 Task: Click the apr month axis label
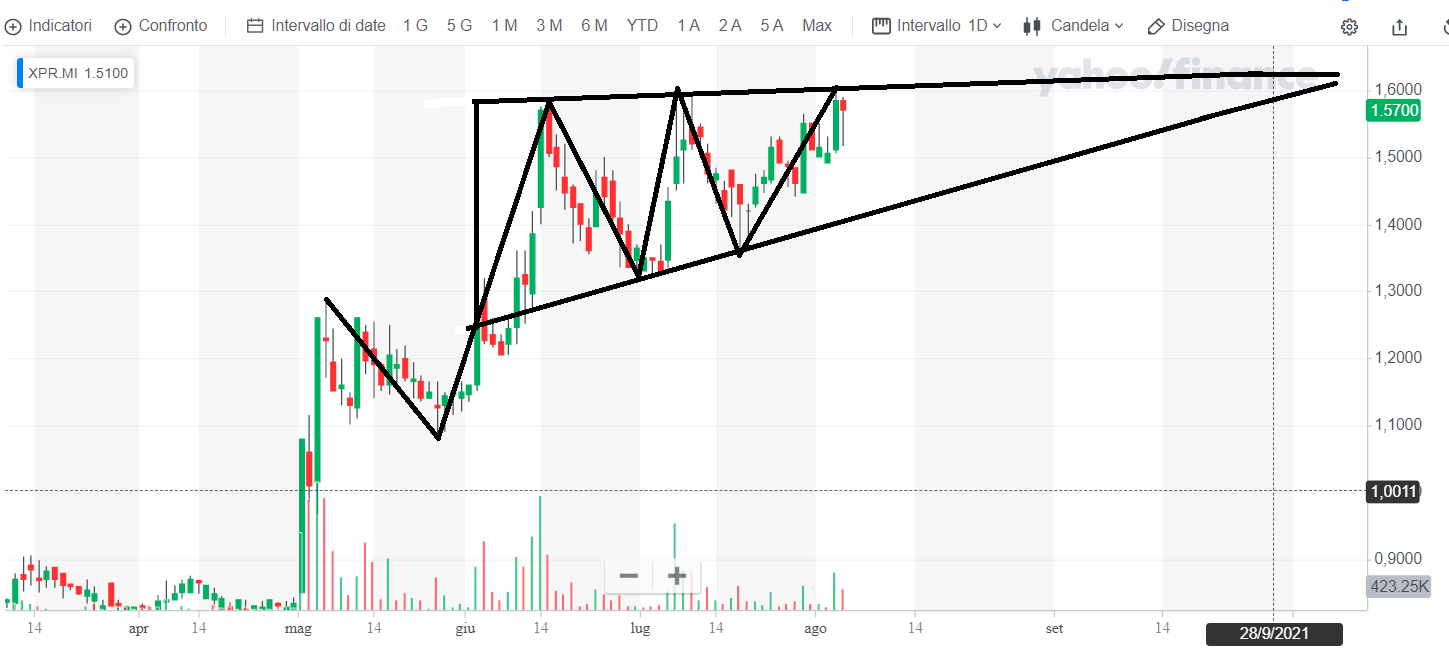(139, 629)
